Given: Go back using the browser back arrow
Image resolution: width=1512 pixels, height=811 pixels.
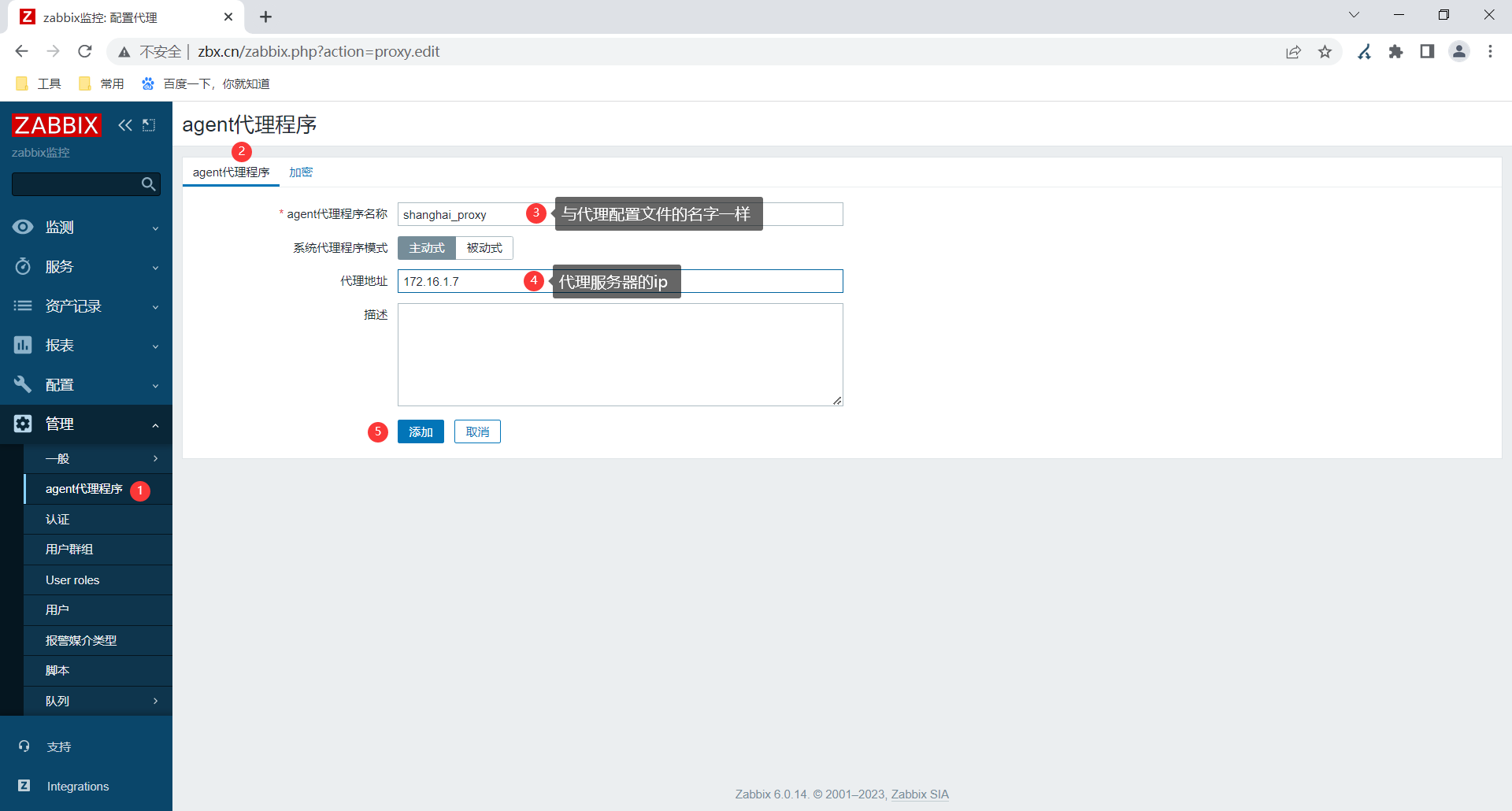Looking at the screenshot, I should coord(21,51).
